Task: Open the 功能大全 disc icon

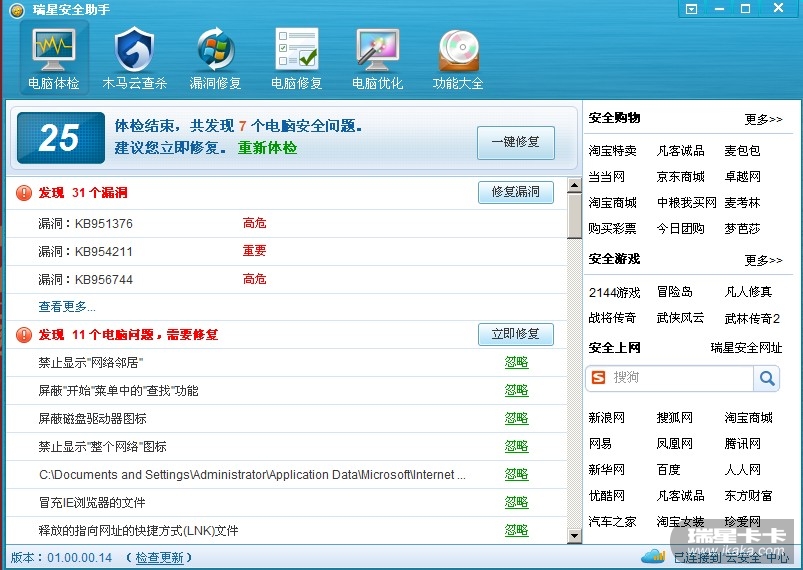Action: coord(459,50)
